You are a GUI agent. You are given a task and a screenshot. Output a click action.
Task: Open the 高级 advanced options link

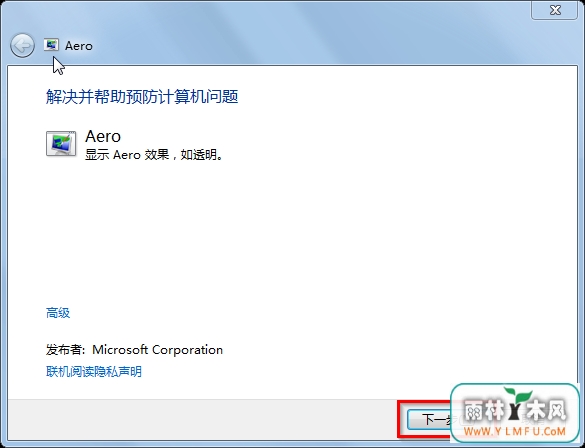click(58, 313)
